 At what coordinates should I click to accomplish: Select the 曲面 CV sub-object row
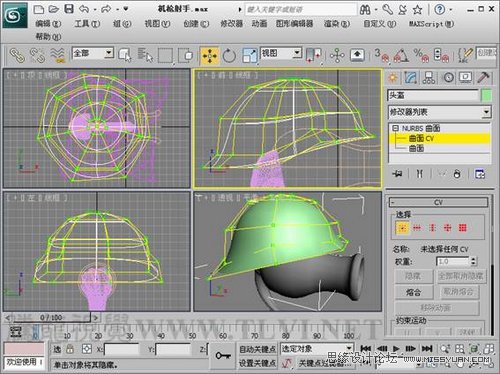tap(440, 138)
